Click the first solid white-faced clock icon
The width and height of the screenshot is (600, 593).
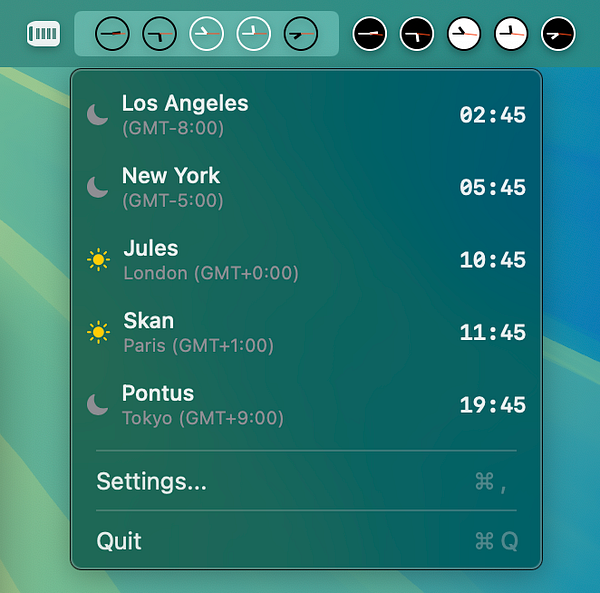click(464, 34)
